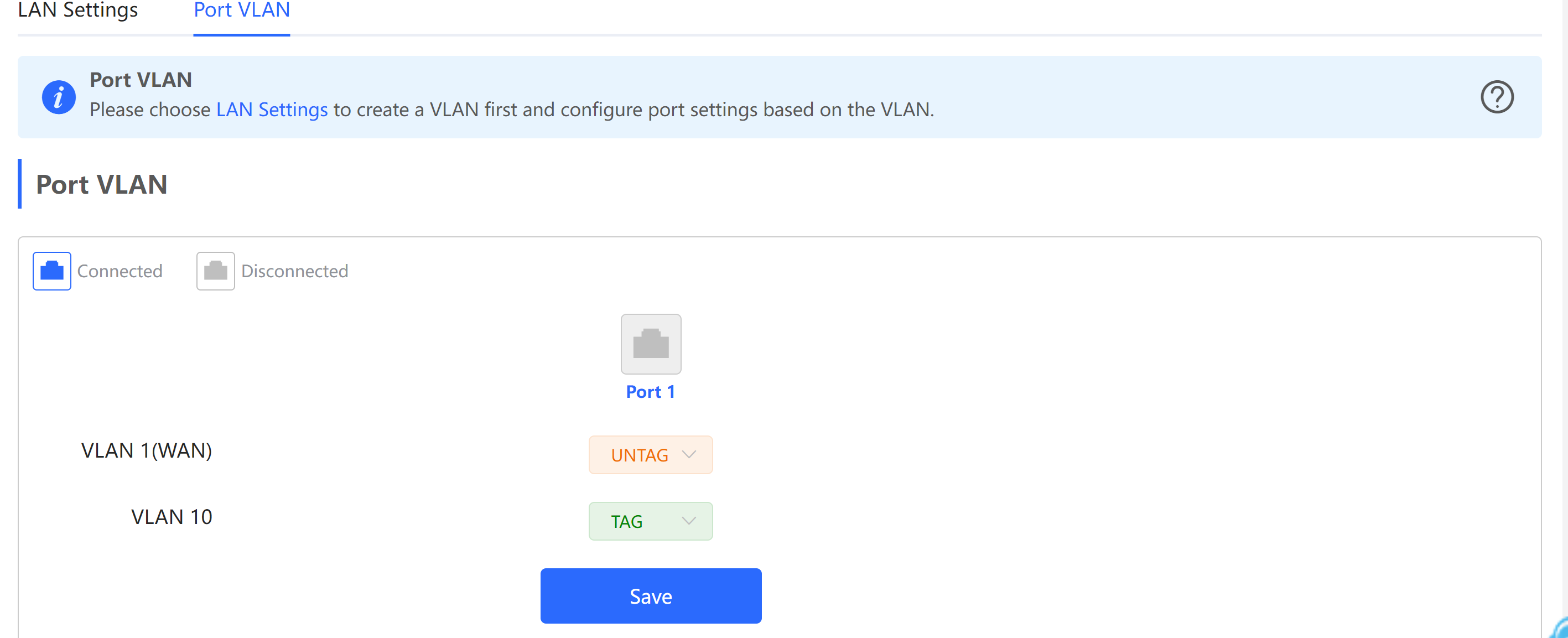Select the Port 1 ethernet port icon
The height and width of the screenshot is (638, 1568).
651,344
